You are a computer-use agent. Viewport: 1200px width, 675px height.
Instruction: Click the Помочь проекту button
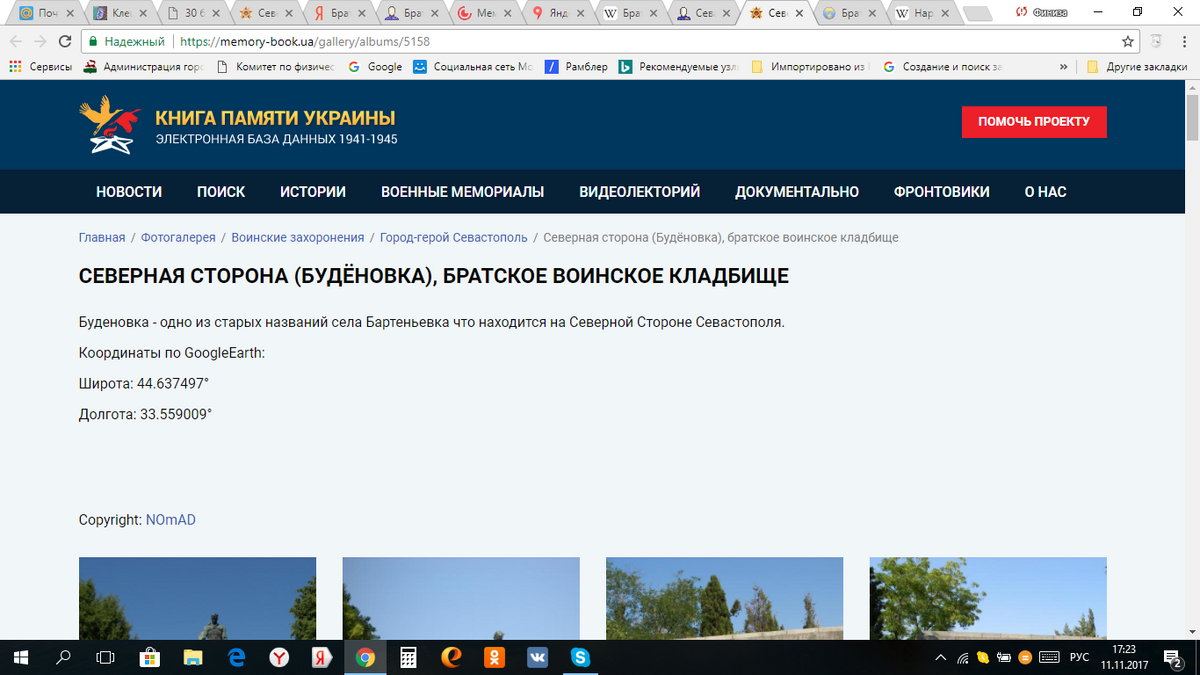1034,121
